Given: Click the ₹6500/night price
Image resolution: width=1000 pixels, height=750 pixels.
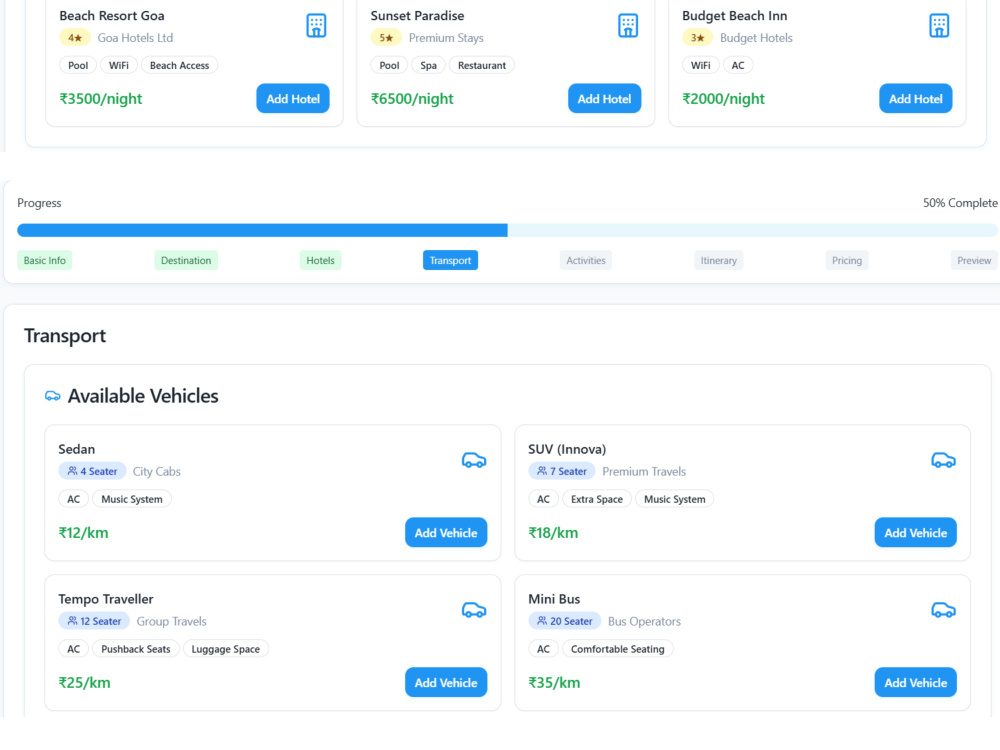Looking at the screenshot, I should coord(412,99).
